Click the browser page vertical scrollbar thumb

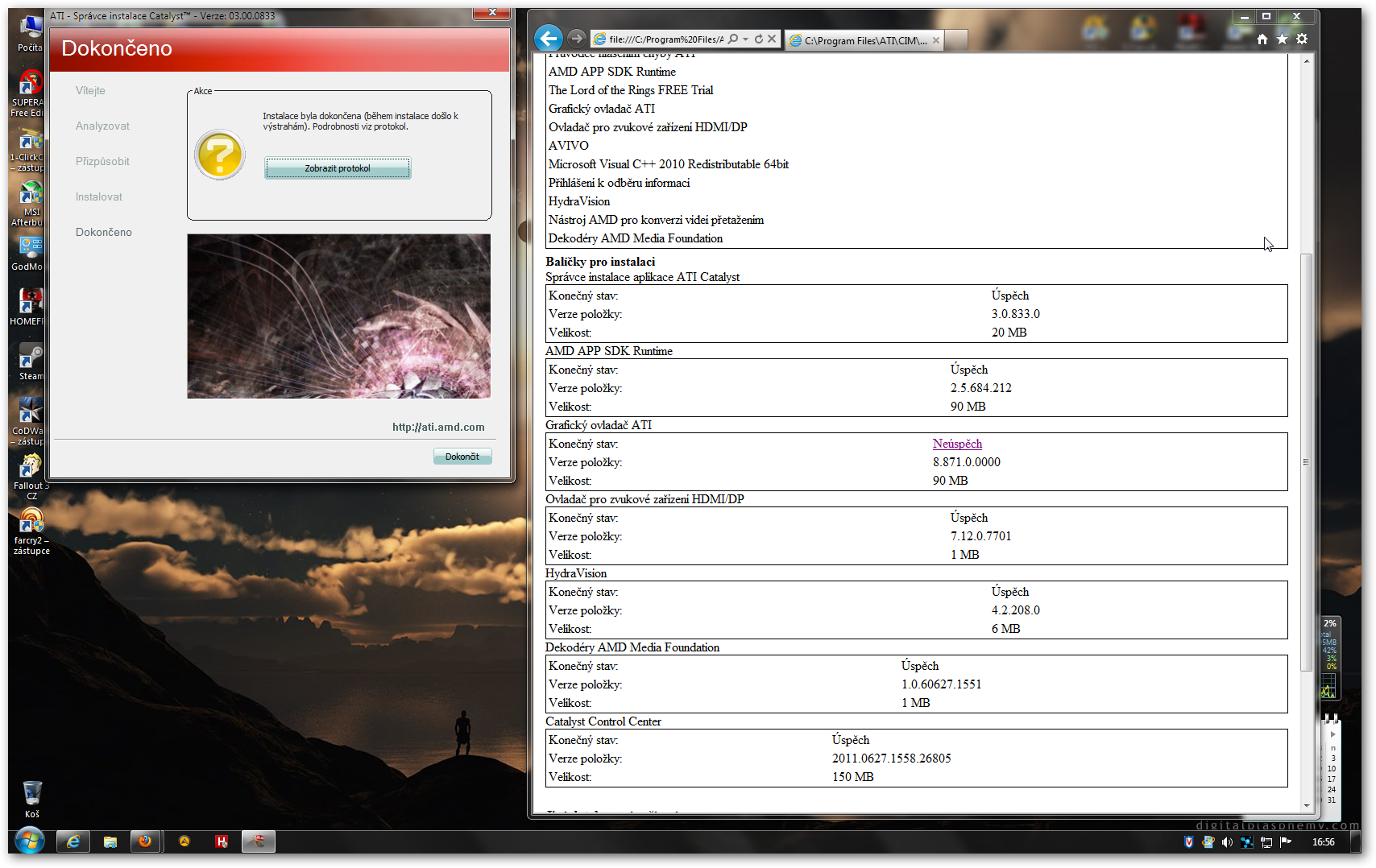[x=1306, y=462]
